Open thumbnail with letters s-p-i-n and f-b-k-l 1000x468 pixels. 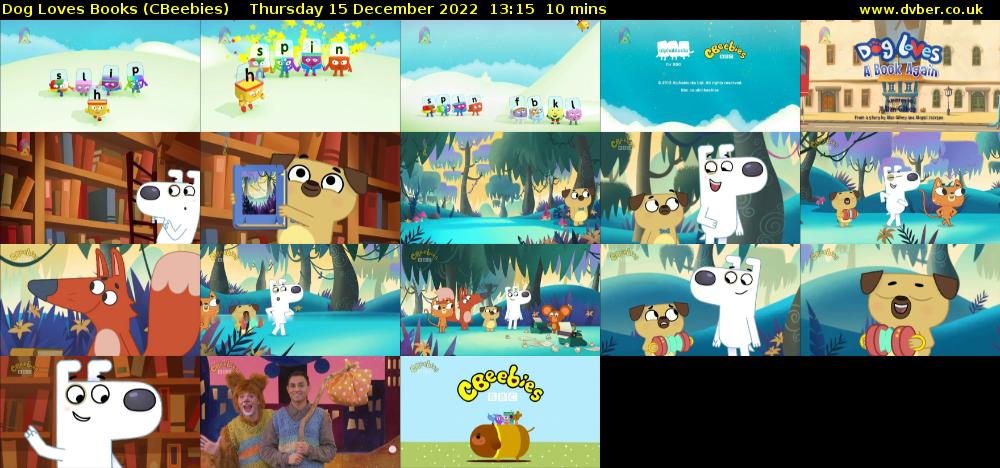tap(501, 76)
